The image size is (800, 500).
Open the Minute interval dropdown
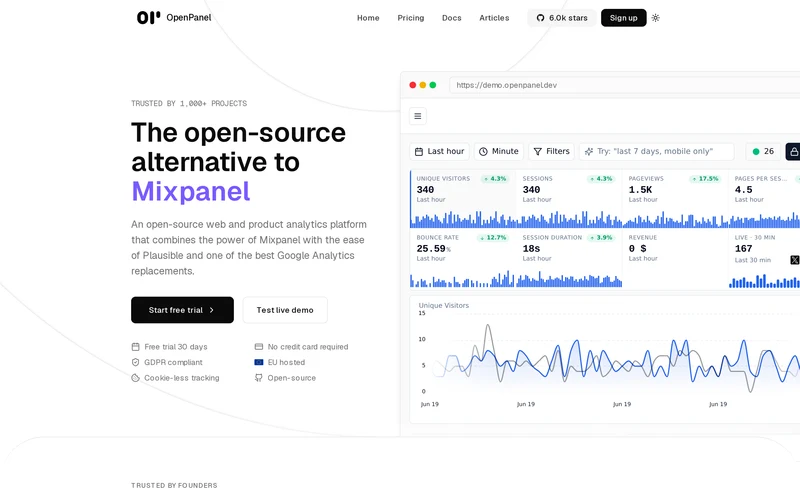498,152
